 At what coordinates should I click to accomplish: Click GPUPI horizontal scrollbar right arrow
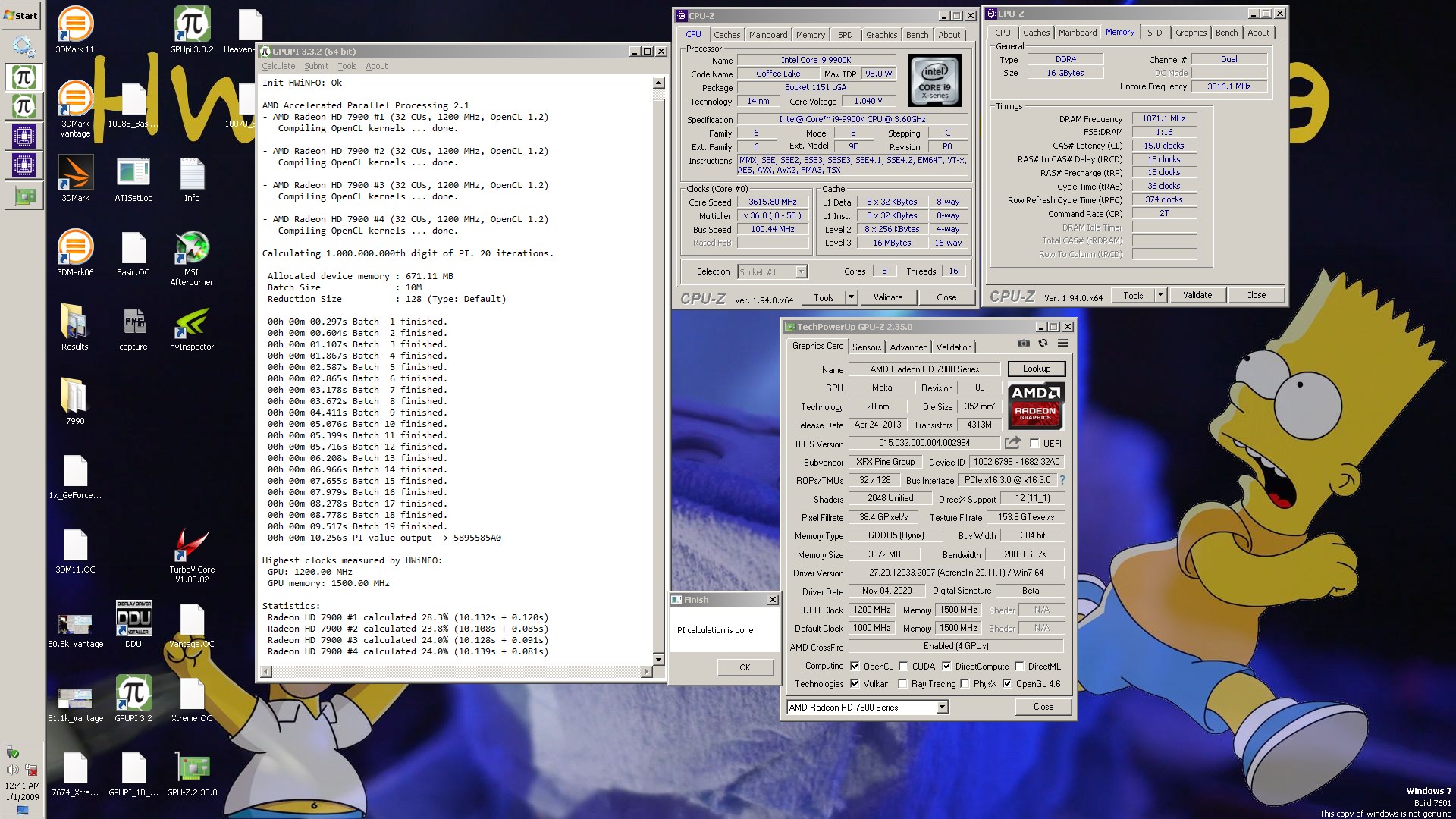pos(646,671)
